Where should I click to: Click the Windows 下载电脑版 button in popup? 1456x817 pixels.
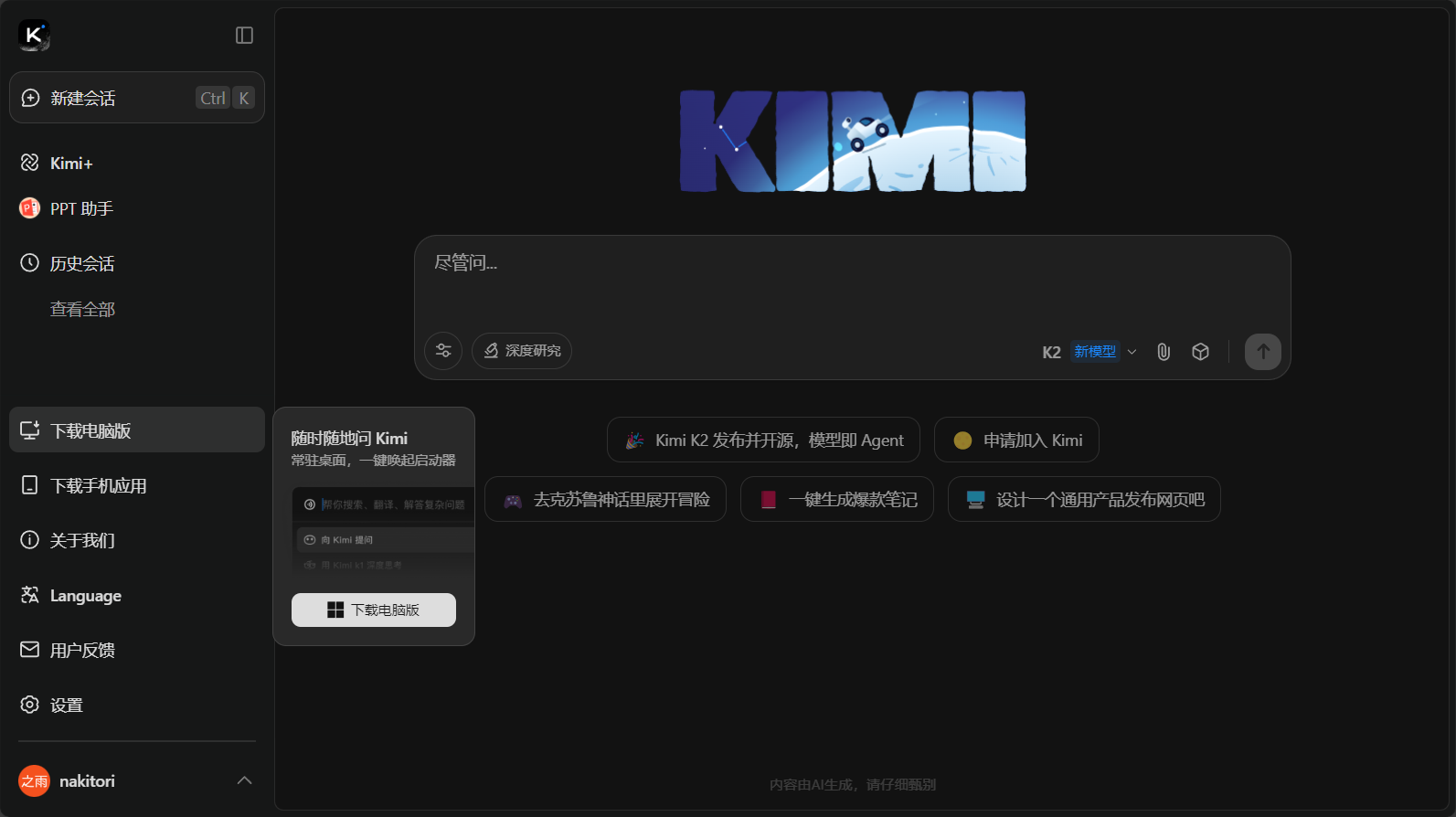pyautogui.click(x=374, y=610)
